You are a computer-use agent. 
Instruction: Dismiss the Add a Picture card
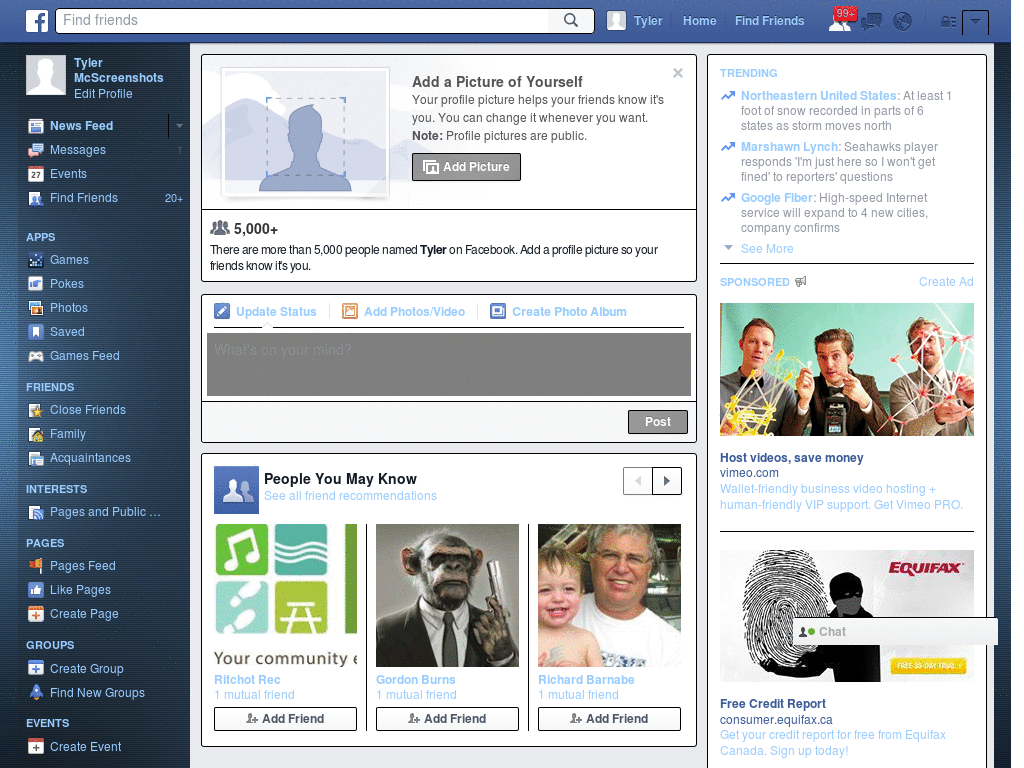(x=678, y=73)
